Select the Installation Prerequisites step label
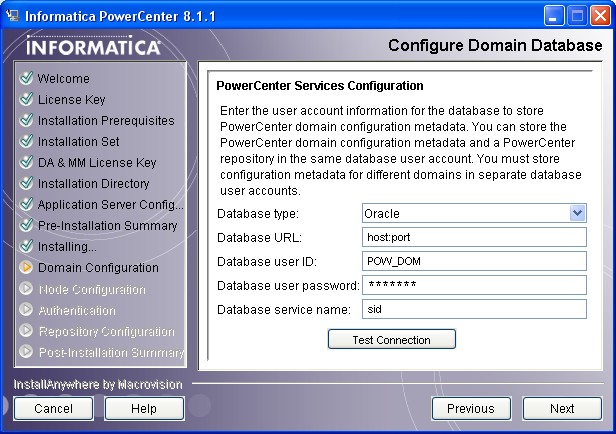The image size is (616, 434). pyautogui.click(x=106, y=121)
